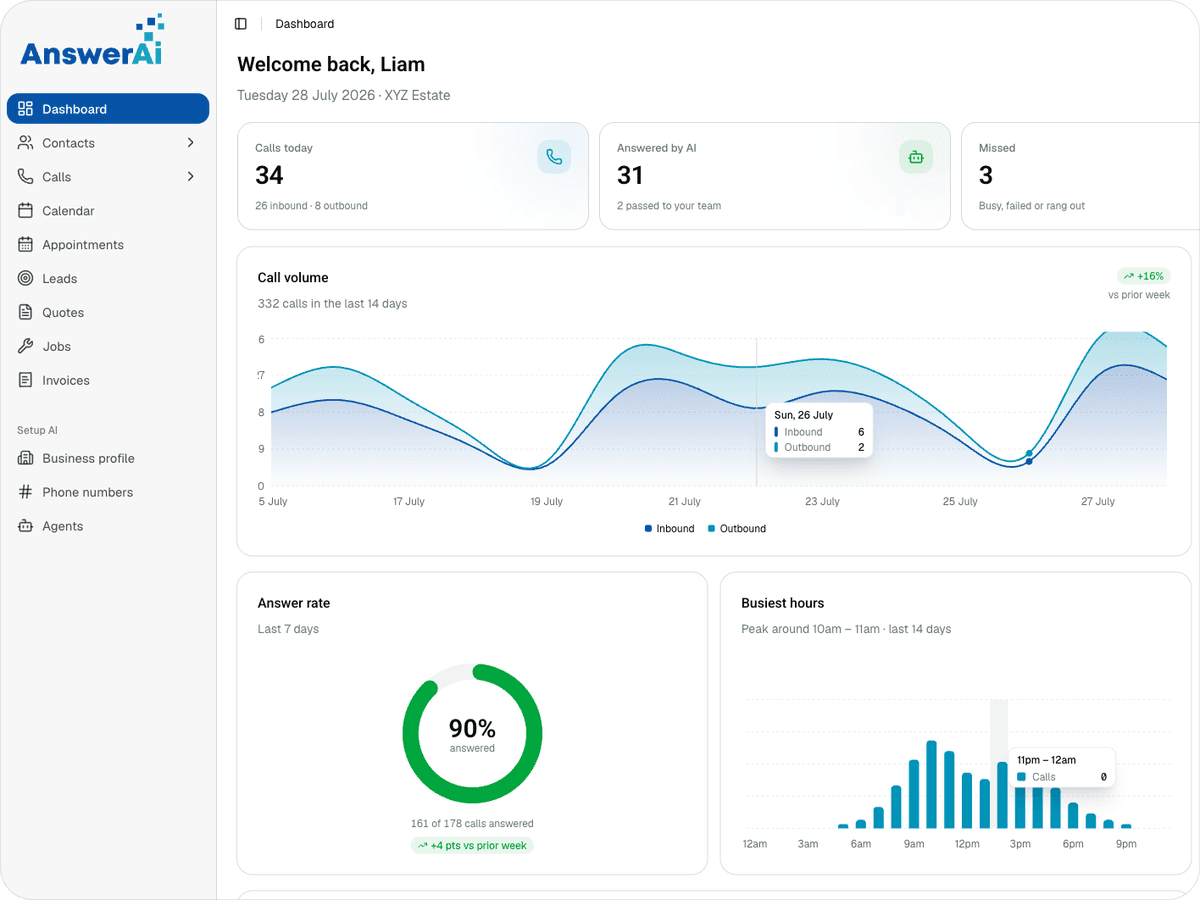Click the Dashboard grid icon in sidebar
The width and height of the screenshot is (1200, 900).
pos(25,109)
